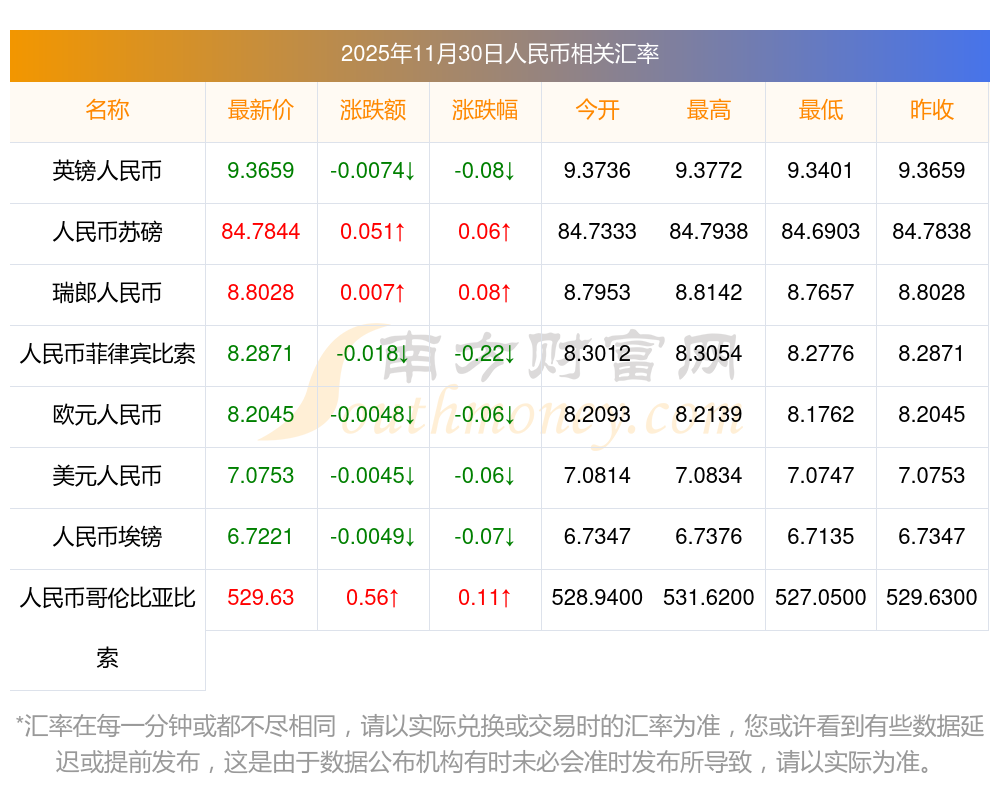This screenshot has height=793, width=1000.
Task: Select the 涨跌幅 column header
Action: (485, 110)
